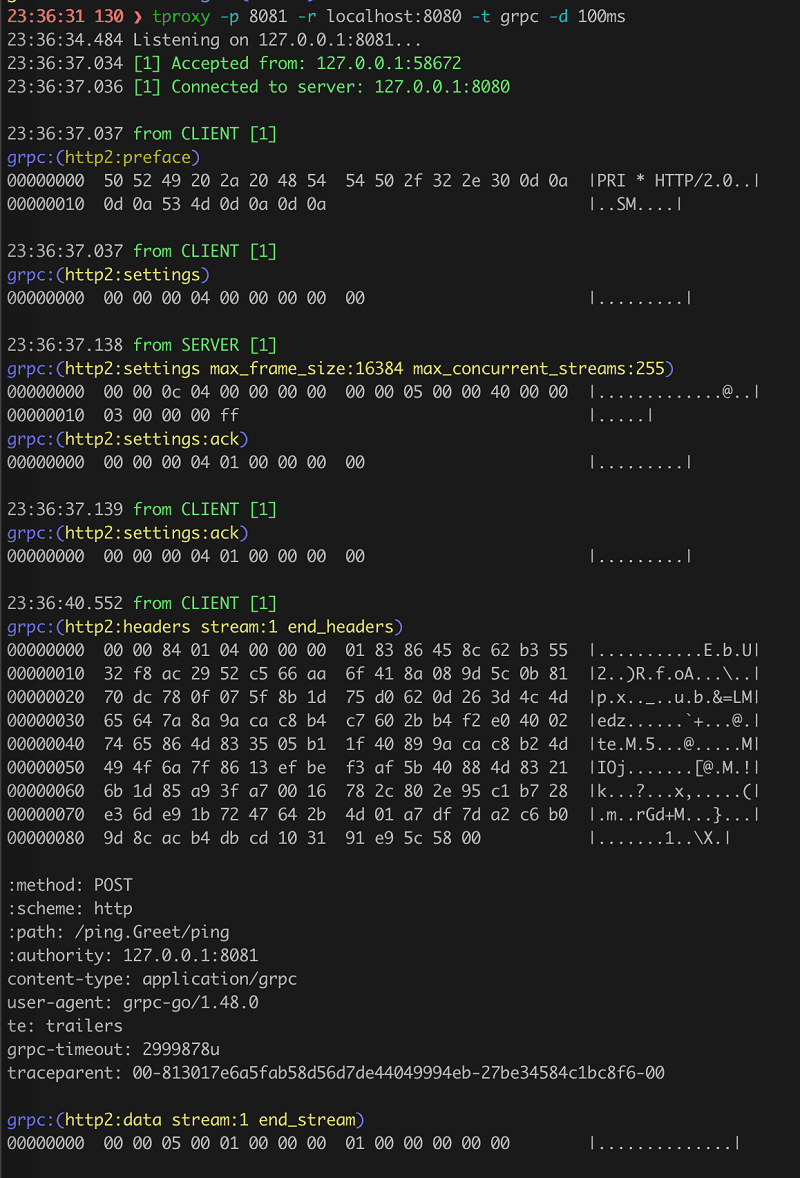Click the 'from SERVER [1]' header
The width and height of the screenshot is (800, 1178).
[x=205, y=345]
